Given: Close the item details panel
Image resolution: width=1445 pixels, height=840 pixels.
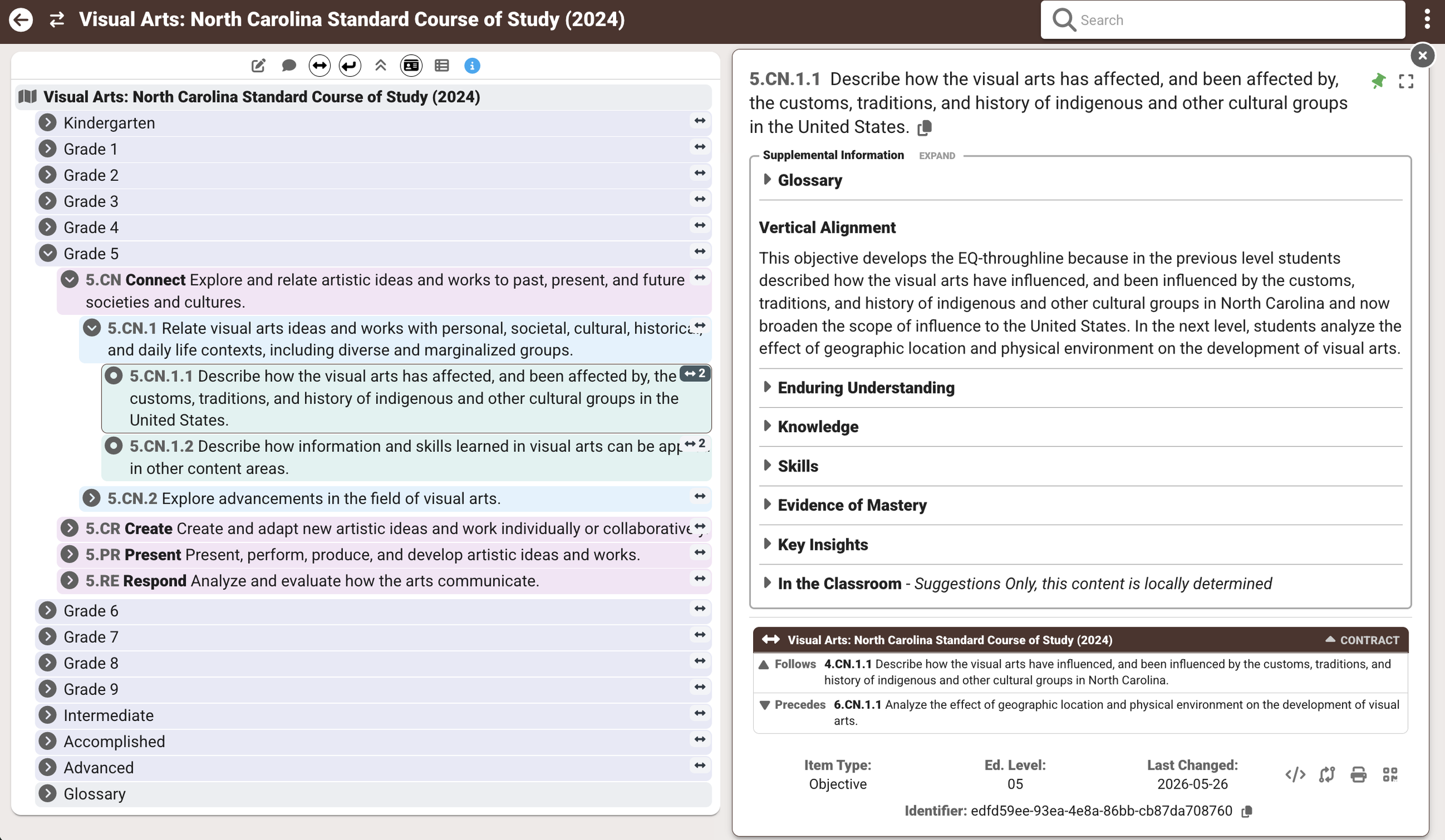Looking at the screenshot, I should [x=1422, y=55].
